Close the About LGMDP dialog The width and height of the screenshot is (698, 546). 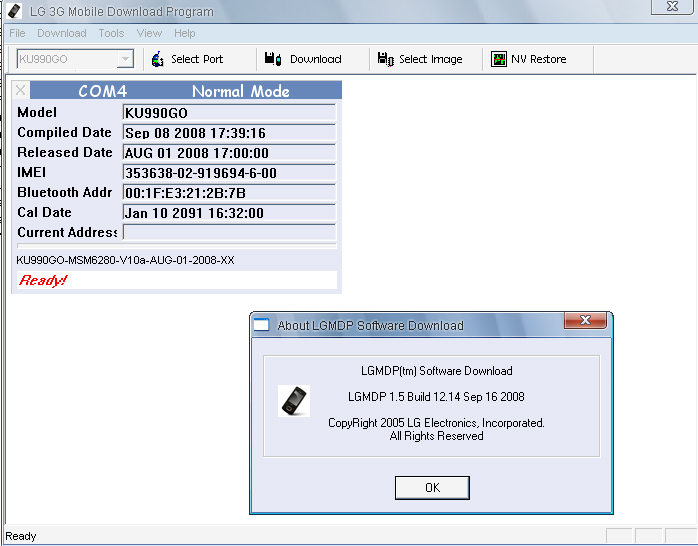tap(585, 320)
